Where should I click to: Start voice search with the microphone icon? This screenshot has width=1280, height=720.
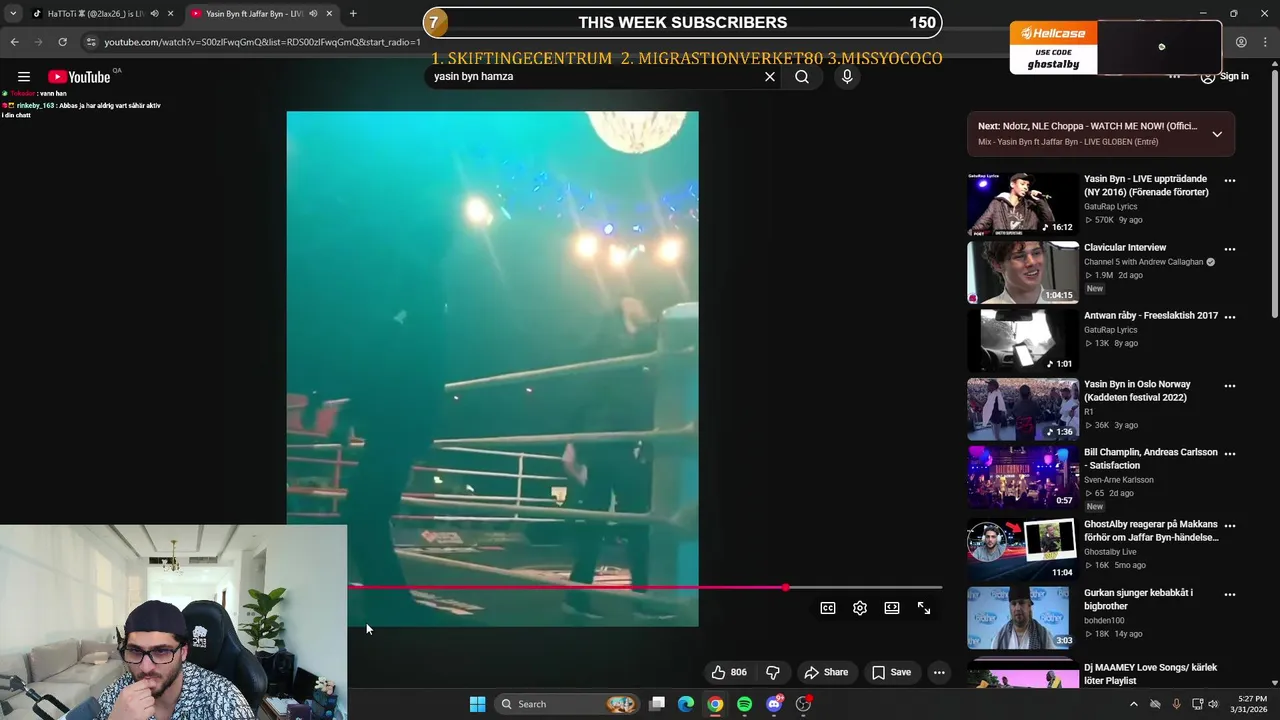(847, 77)
